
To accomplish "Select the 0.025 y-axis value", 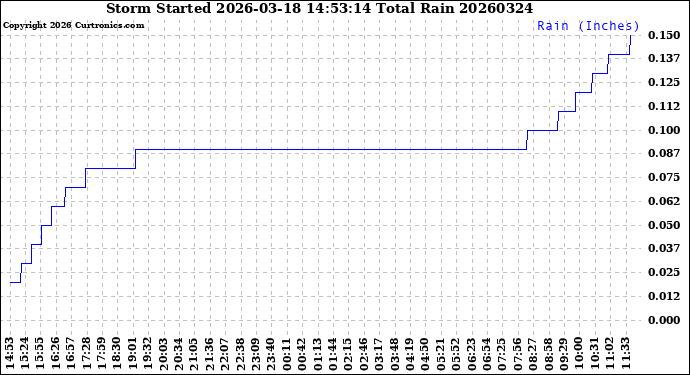I will coord(664,272).
